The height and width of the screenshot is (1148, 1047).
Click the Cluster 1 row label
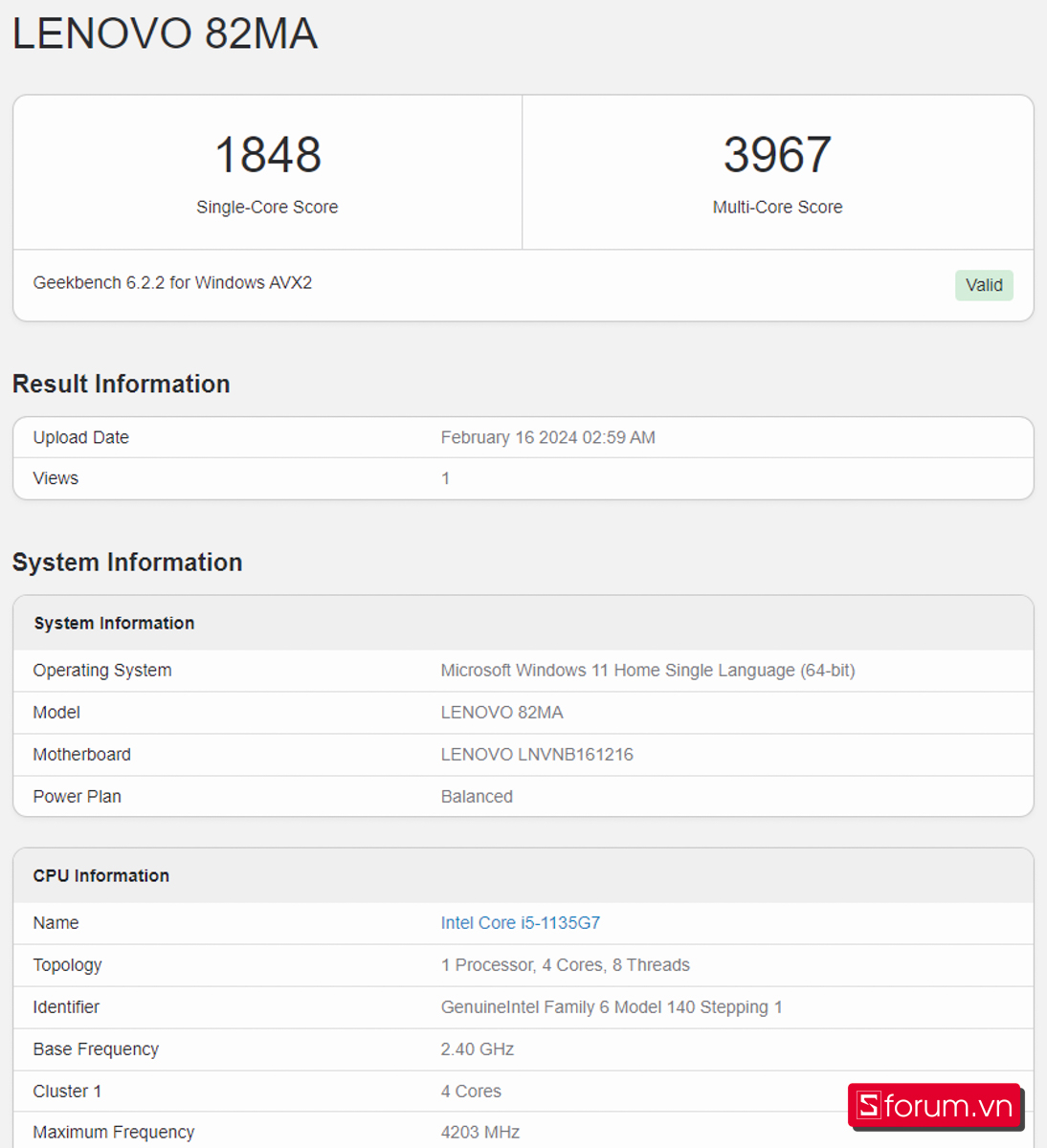click(67, 1092)
